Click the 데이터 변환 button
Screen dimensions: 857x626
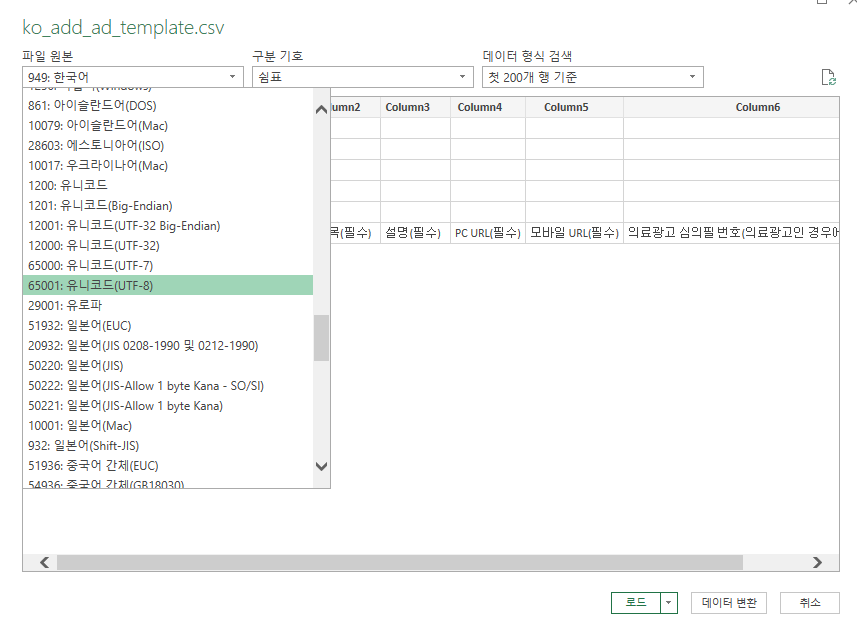click(x=728, y=603)
